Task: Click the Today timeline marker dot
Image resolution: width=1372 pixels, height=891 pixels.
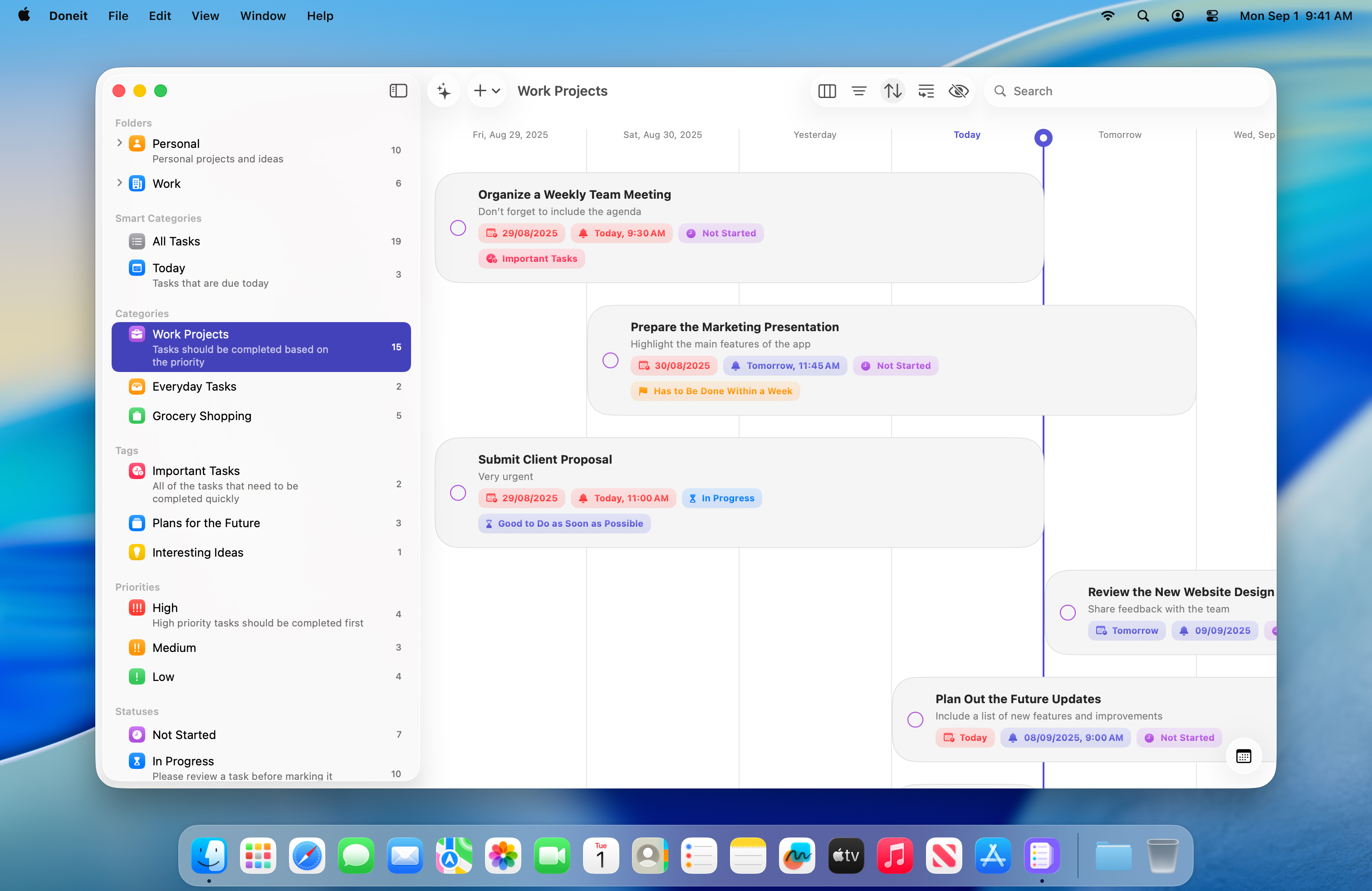Action: pyautogui.click(x=1043, y=138)
